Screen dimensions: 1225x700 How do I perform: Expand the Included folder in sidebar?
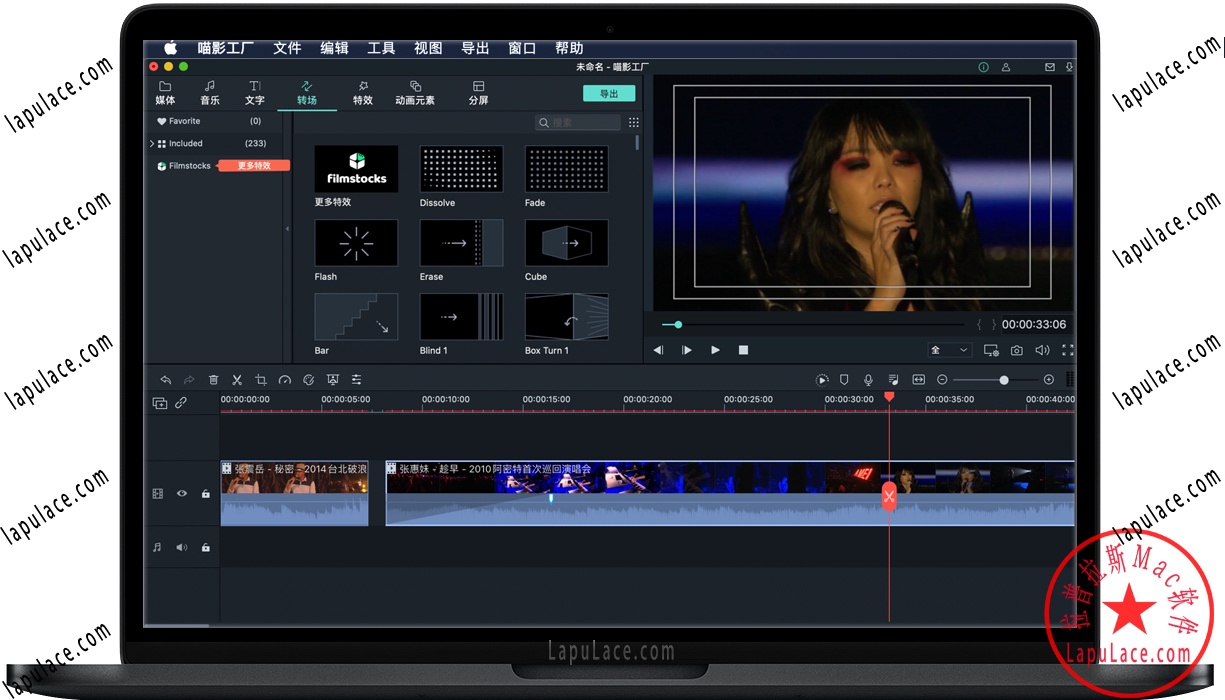pos(152,144)
